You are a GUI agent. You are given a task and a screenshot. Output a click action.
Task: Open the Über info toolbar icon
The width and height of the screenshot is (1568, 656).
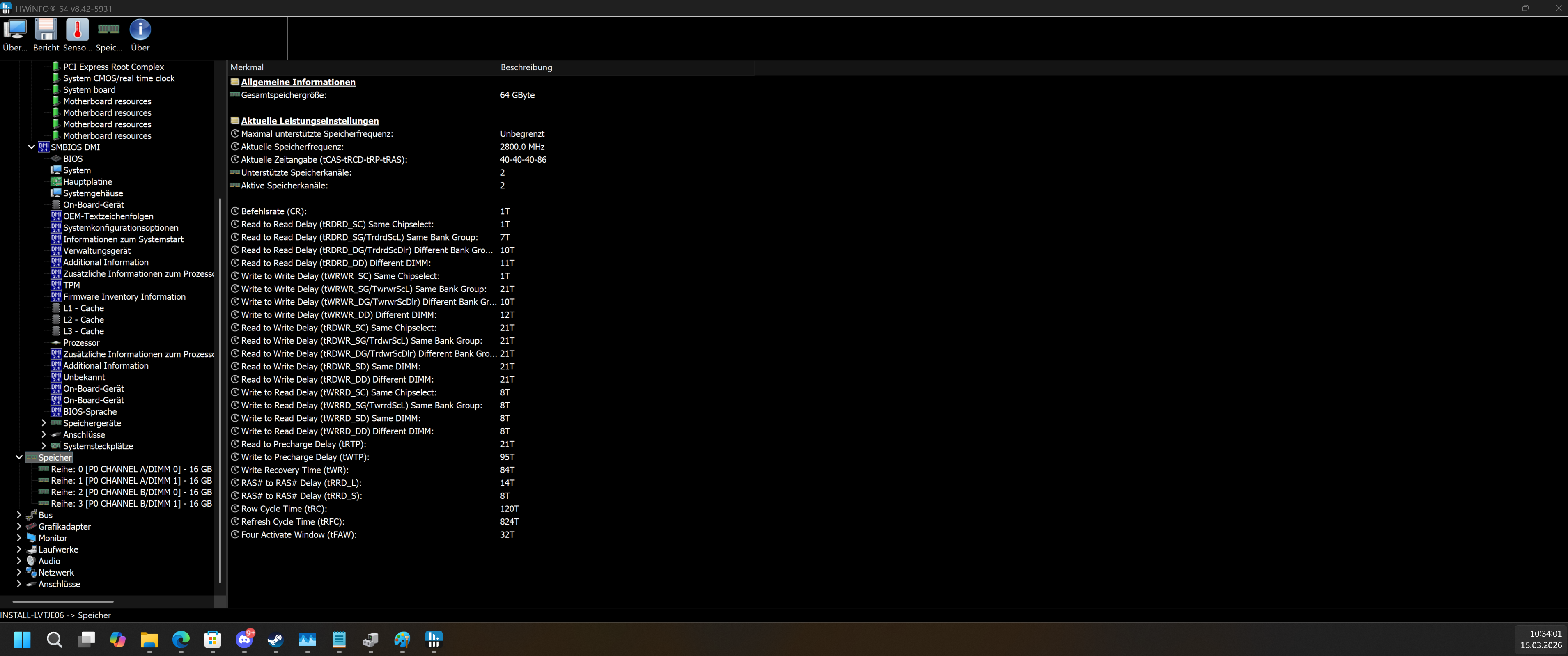pos(140,34)
